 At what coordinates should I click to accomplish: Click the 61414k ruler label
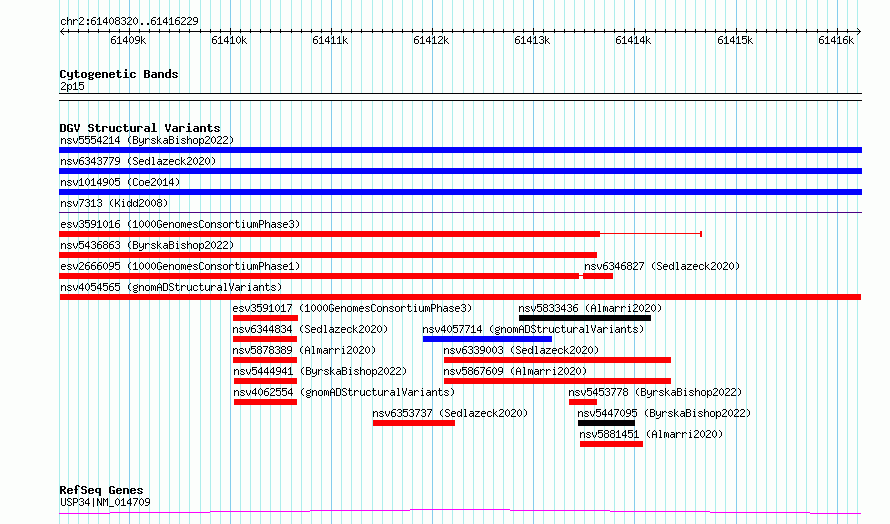pyautogui.click(x=633, y=40)
